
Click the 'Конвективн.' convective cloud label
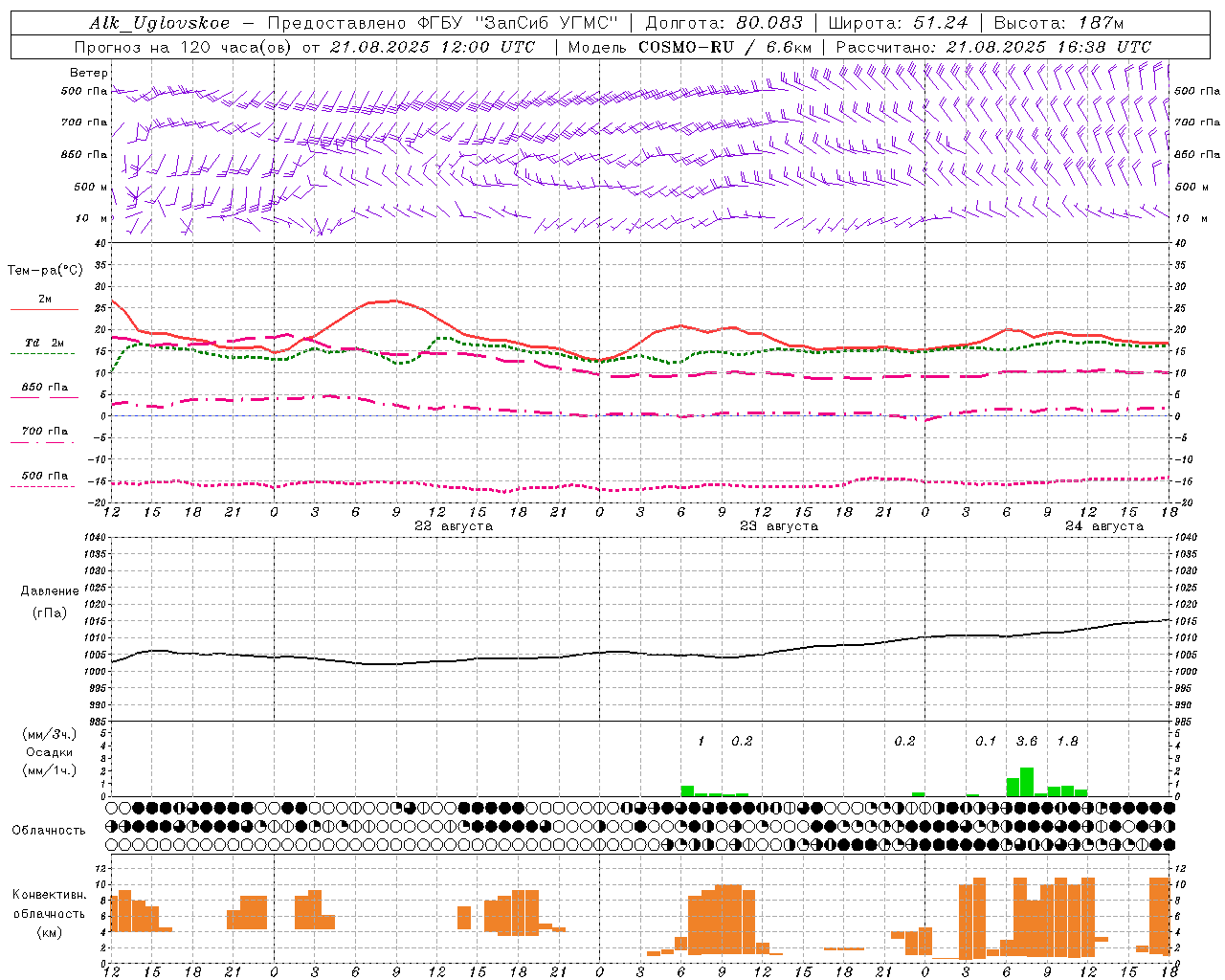50,895
